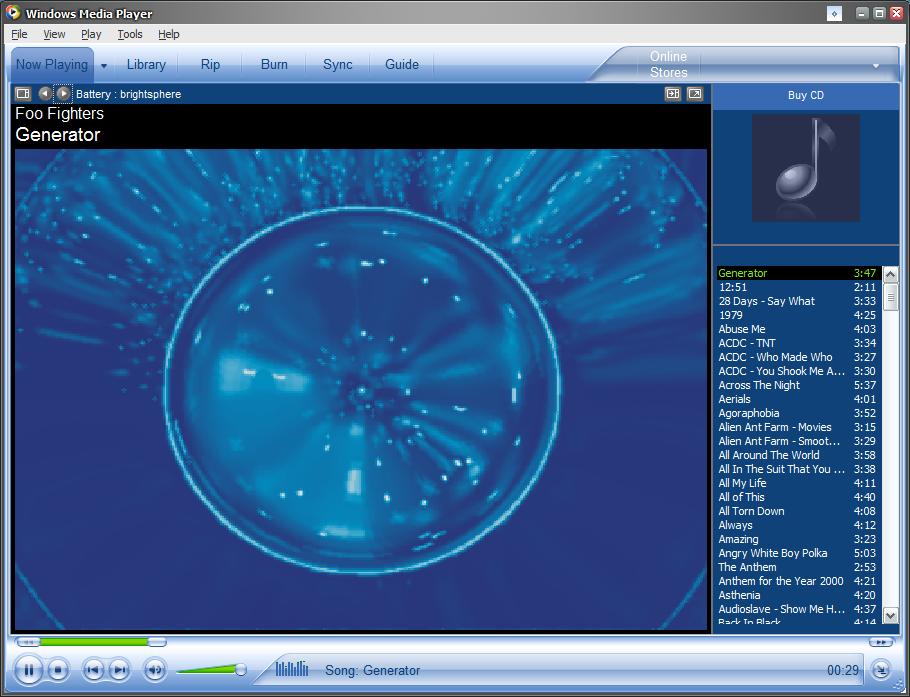
Task: Click the playlist scrollbar thumb
Action: [x=890, y=298]
